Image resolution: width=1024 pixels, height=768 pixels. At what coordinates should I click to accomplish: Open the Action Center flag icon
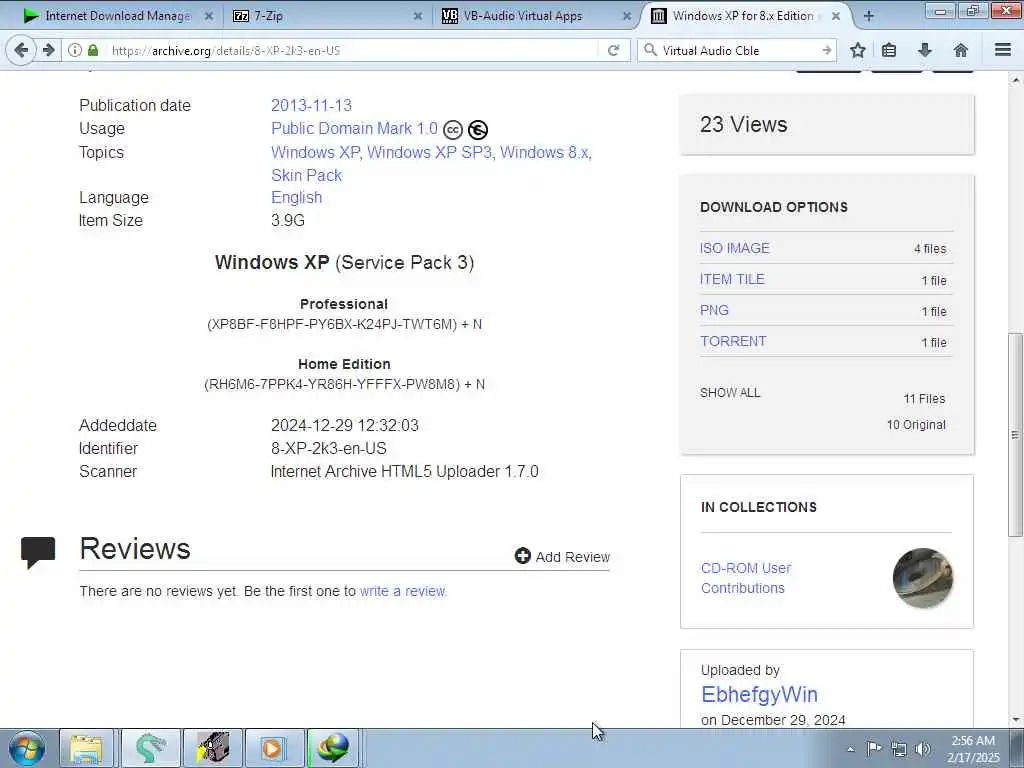[x=874, y=748]
